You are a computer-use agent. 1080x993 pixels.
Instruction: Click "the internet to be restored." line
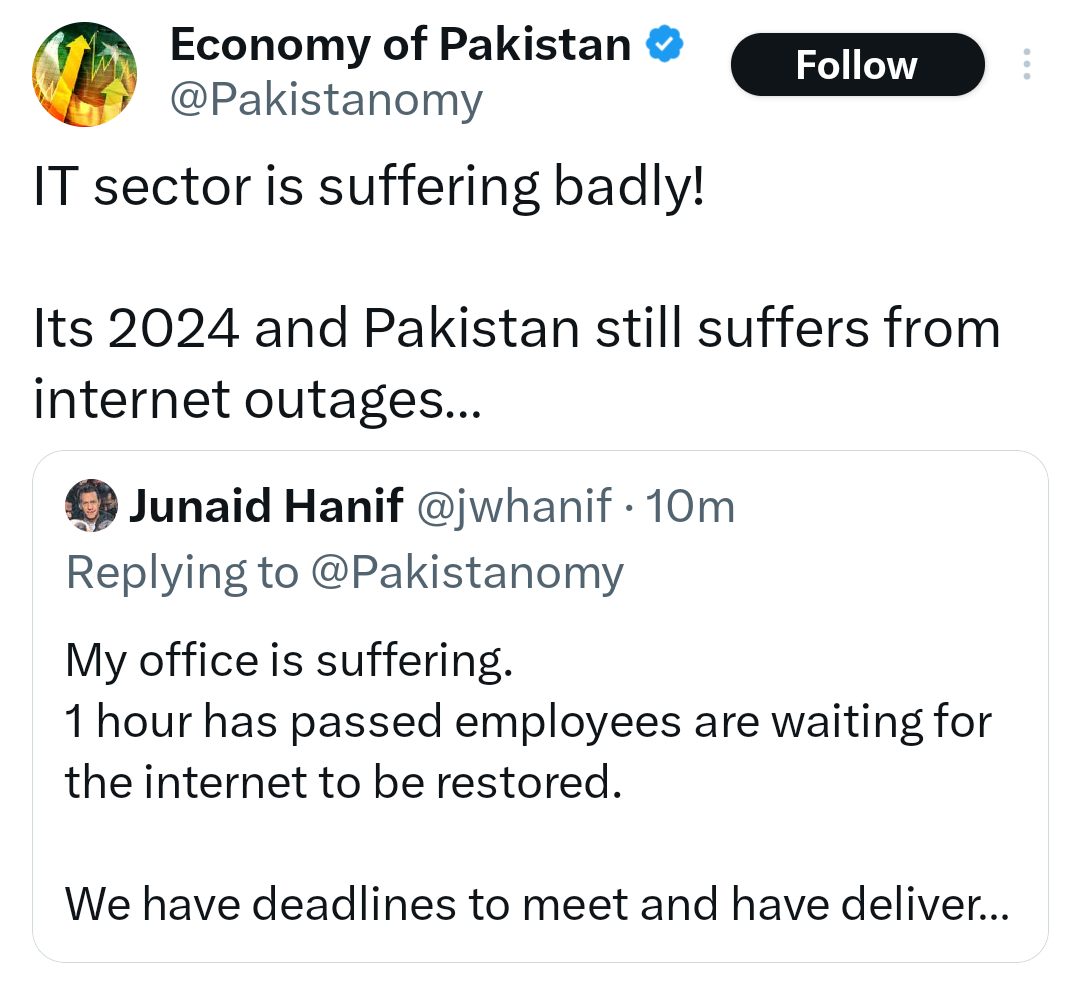click(343, 782)
